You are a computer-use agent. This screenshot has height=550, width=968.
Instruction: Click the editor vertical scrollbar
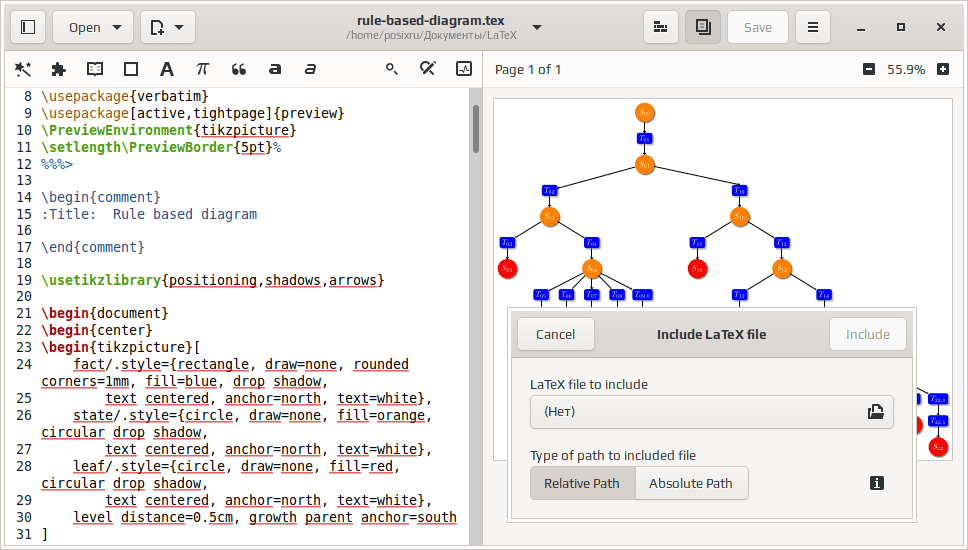[476, 128]
